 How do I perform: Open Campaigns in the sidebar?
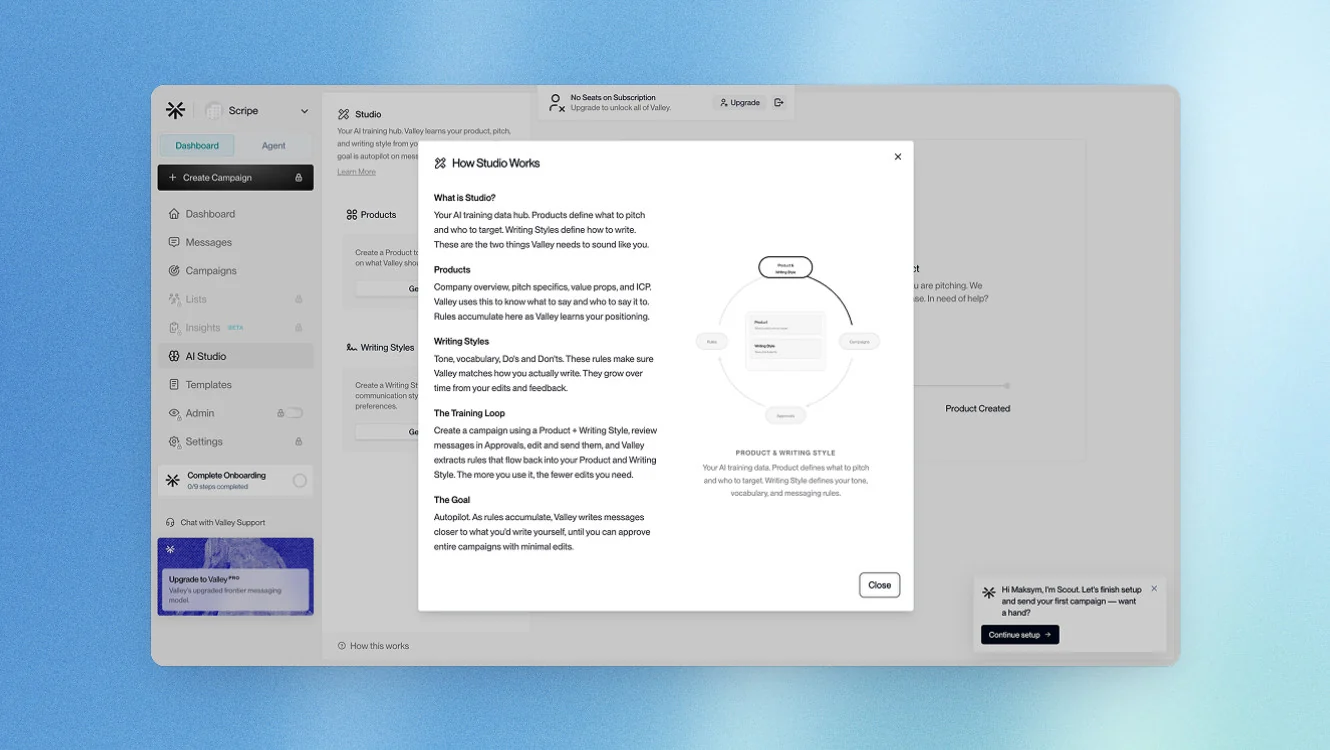pyautogui.click(x=235, y=271)
